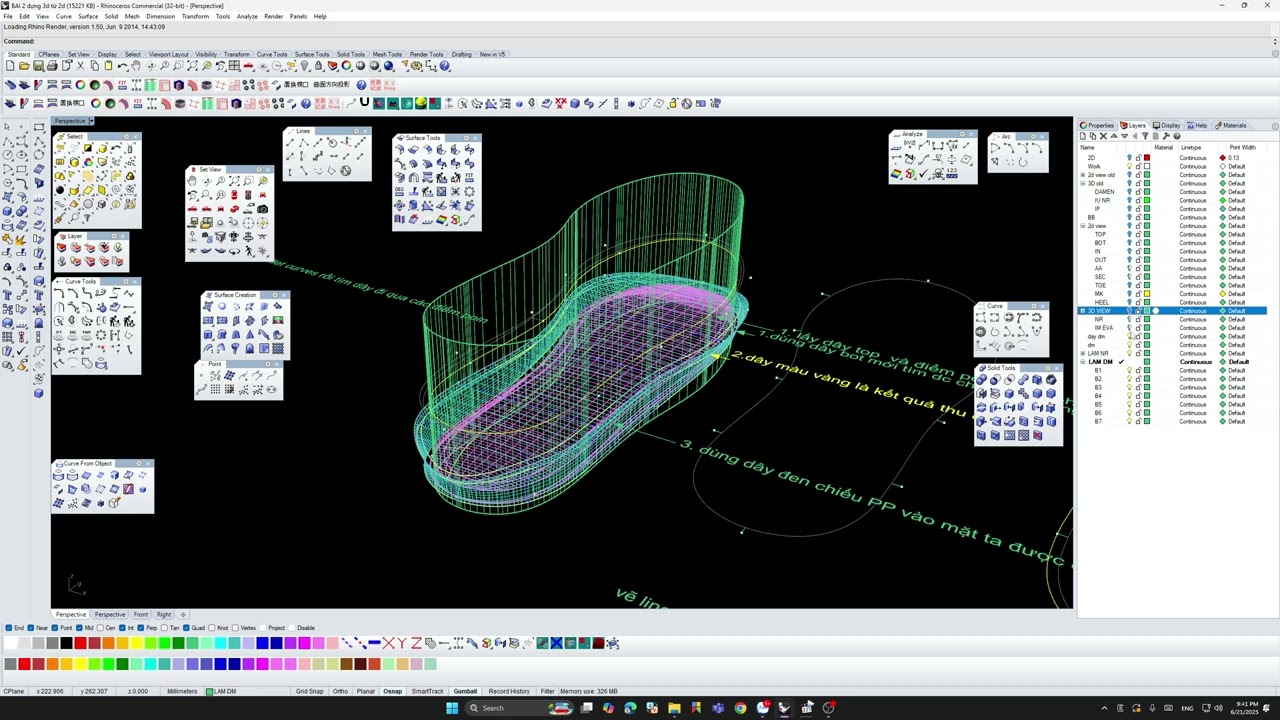1280x720 pixels.
Task: Click the red Y axis constraint icon
Action: [402, 643]
